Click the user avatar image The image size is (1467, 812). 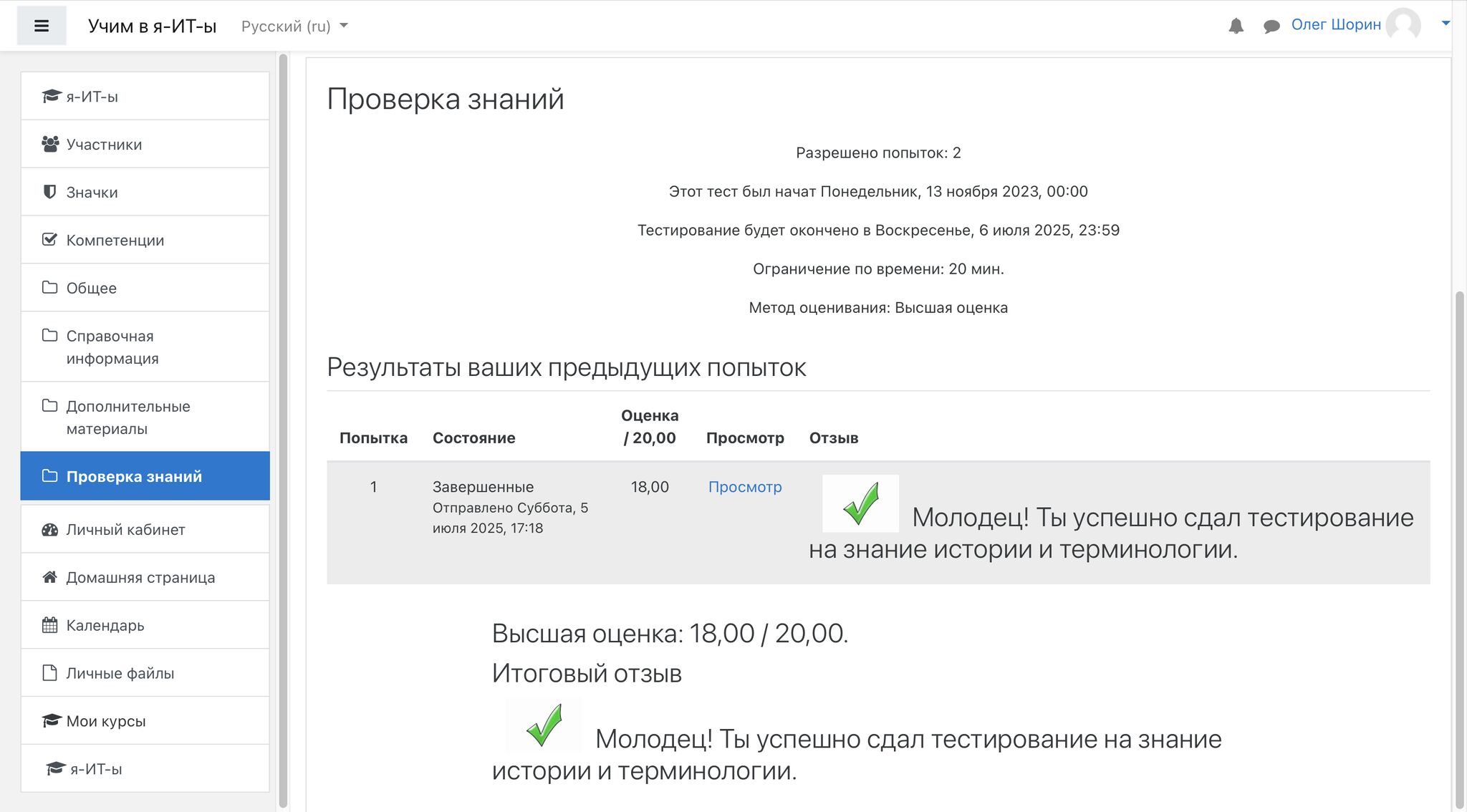click(1406, 25)
